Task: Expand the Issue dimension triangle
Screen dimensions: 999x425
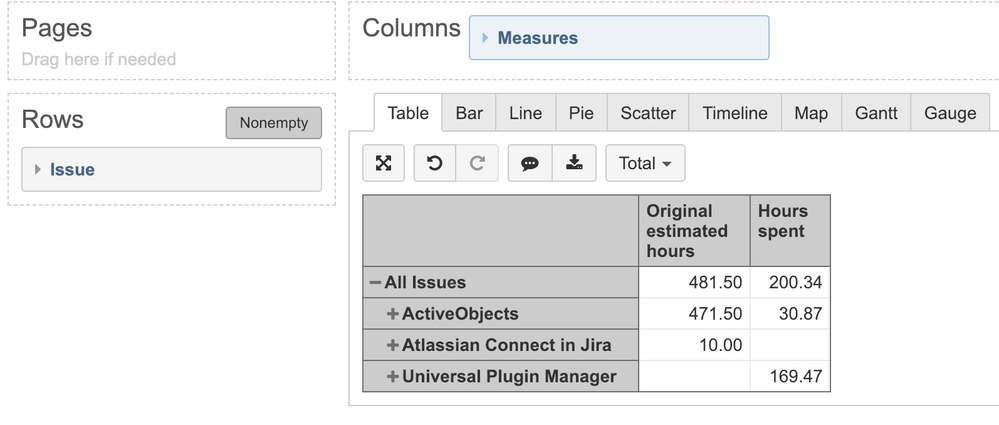Action: [x=38, y=169]
